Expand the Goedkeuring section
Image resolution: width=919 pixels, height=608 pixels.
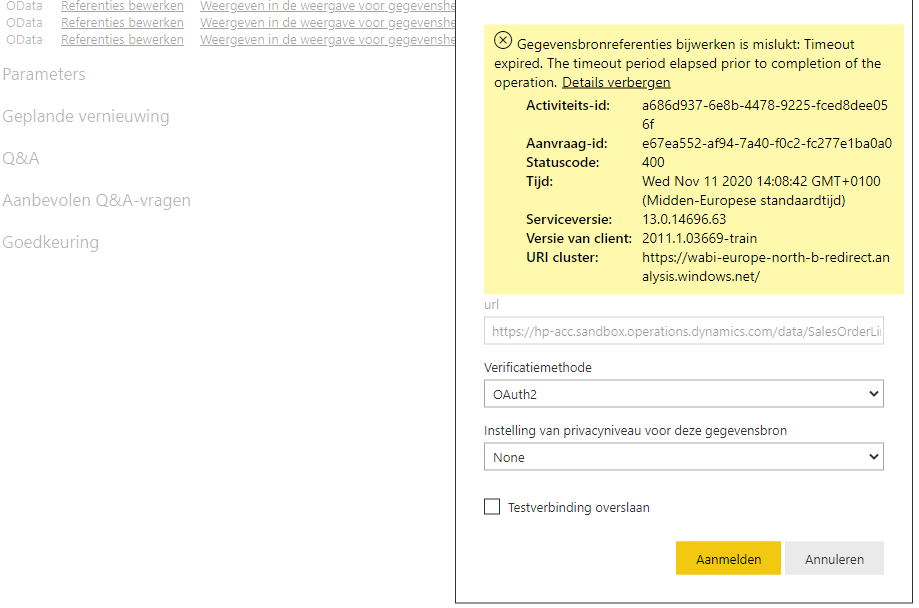[x=50, y=243]
